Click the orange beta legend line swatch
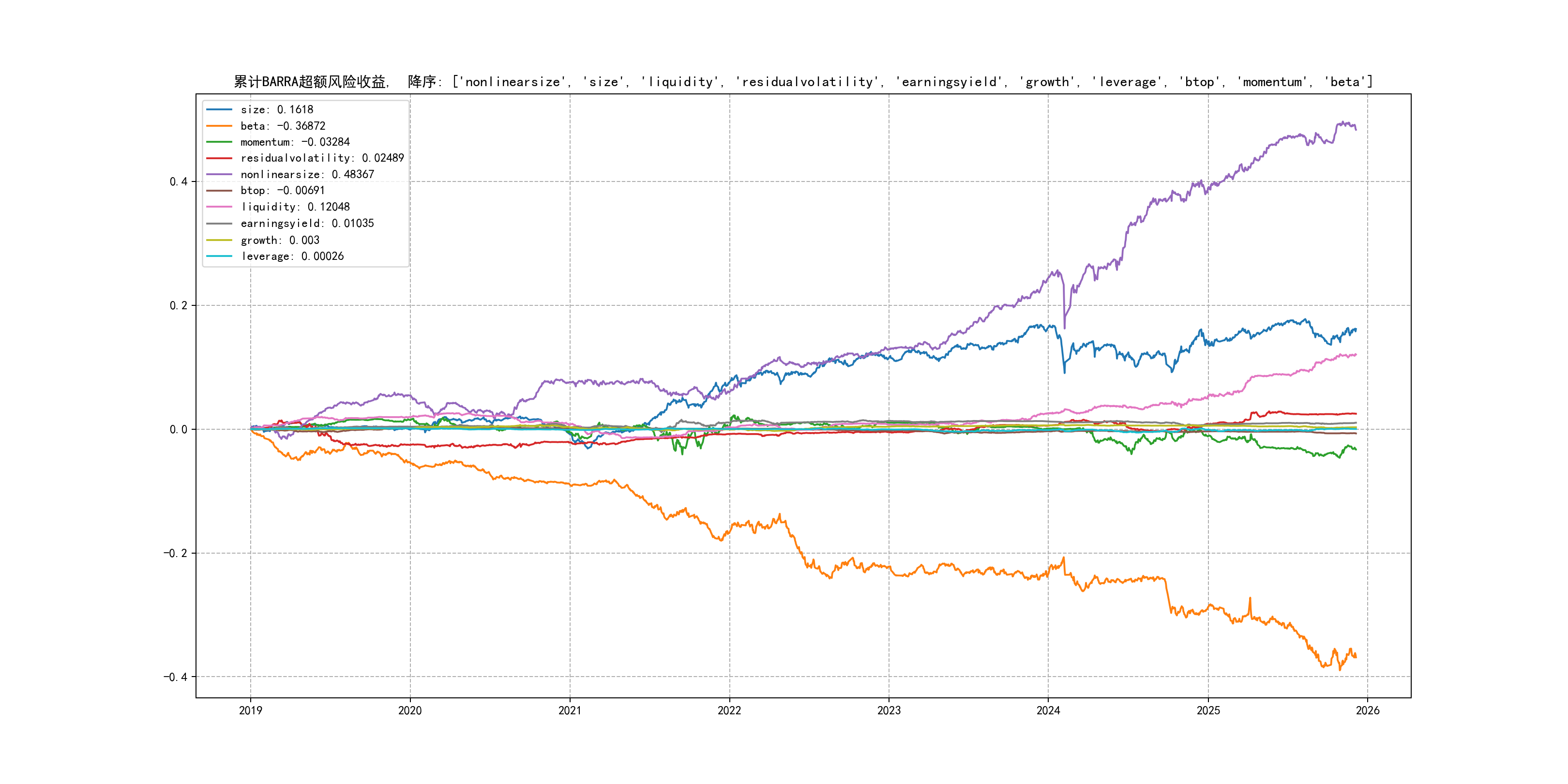The height and width of the screenshot is (784, 1568). click(x=219, y=126)
